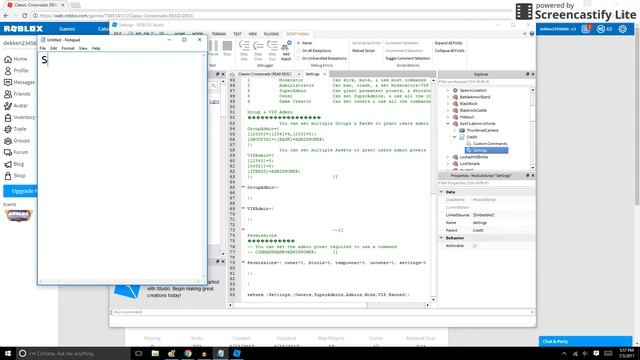Click the Windows Start button
640x360 pixels.
click(8, 353)
